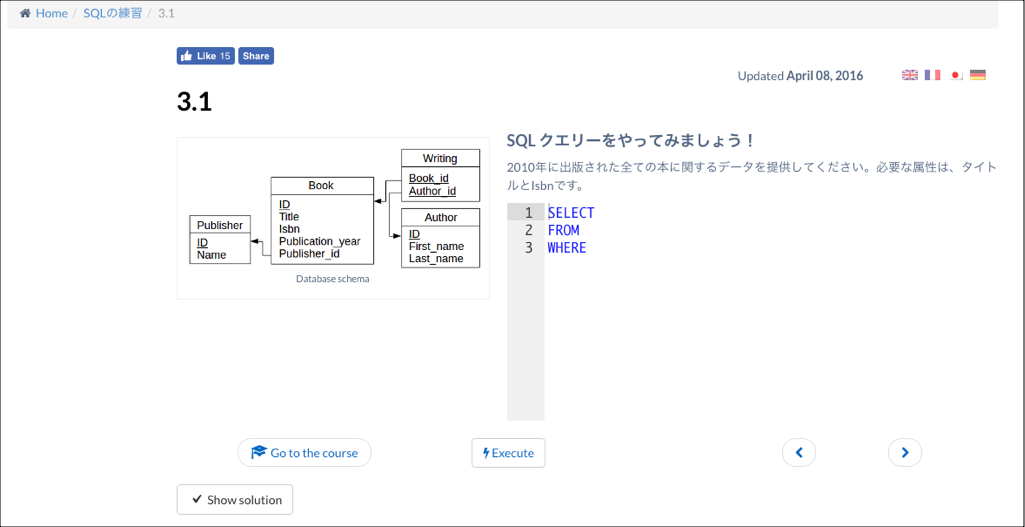Click WHERE keyword in editor line 3
Image resolution: width=1025 pixels, height=527 pixels.
[567, 248]
